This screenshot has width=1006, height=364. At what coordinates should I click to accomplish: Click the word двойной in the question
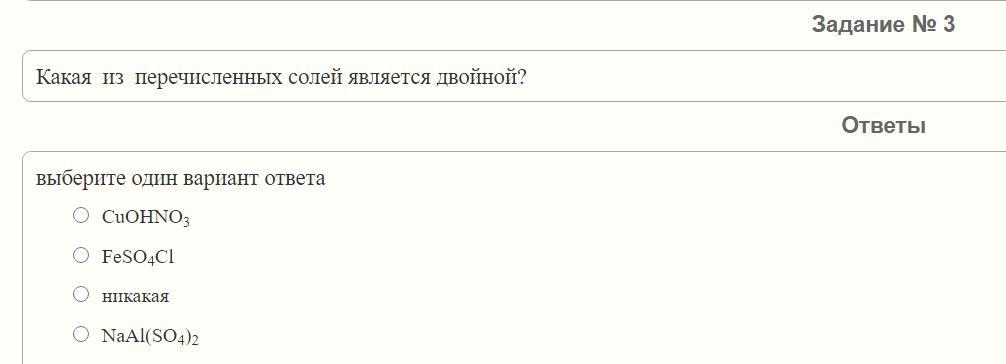481,78
